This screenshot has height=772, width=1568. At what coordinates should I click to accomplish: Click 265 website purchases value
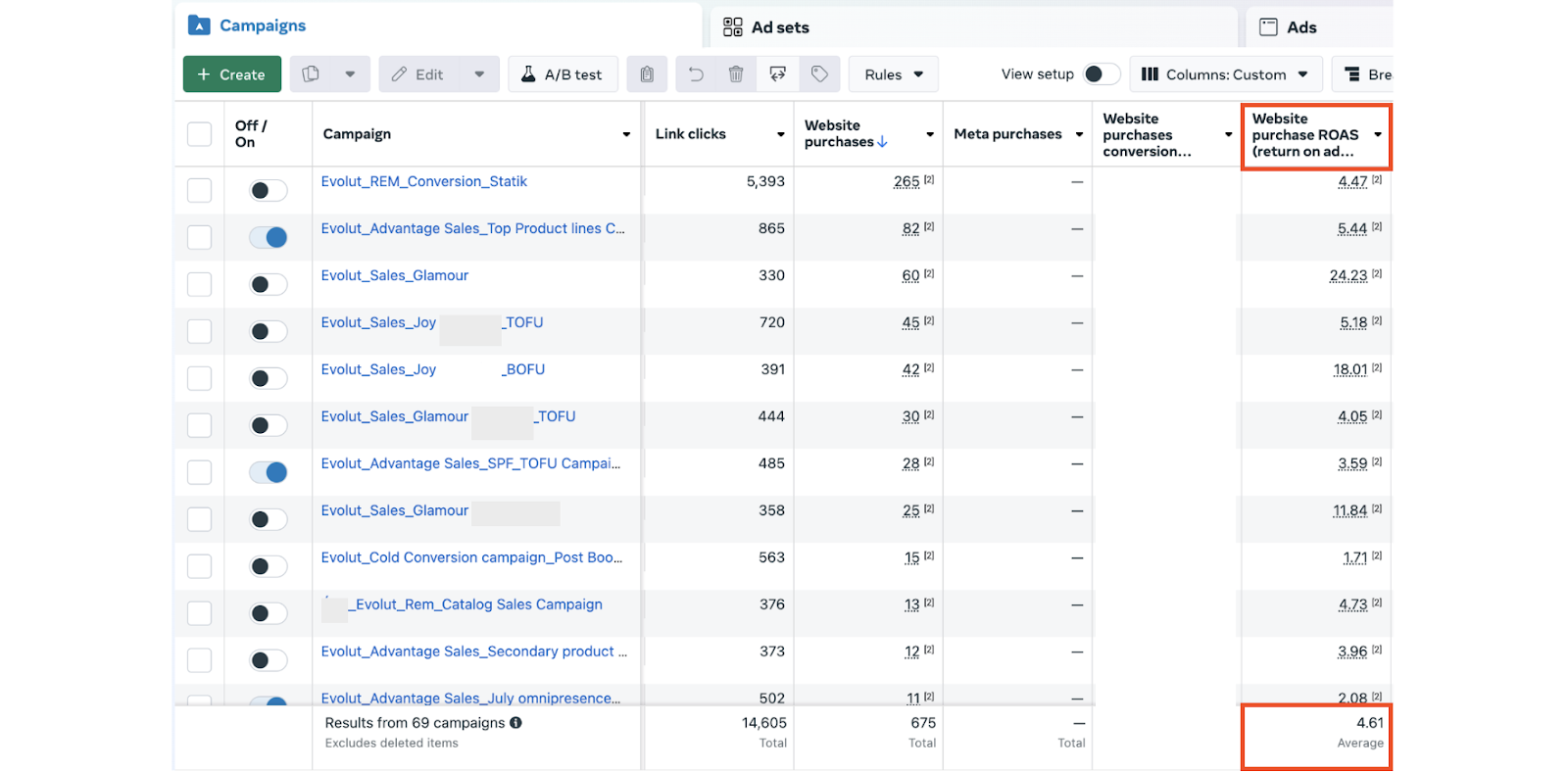click(x=906, y=181)
